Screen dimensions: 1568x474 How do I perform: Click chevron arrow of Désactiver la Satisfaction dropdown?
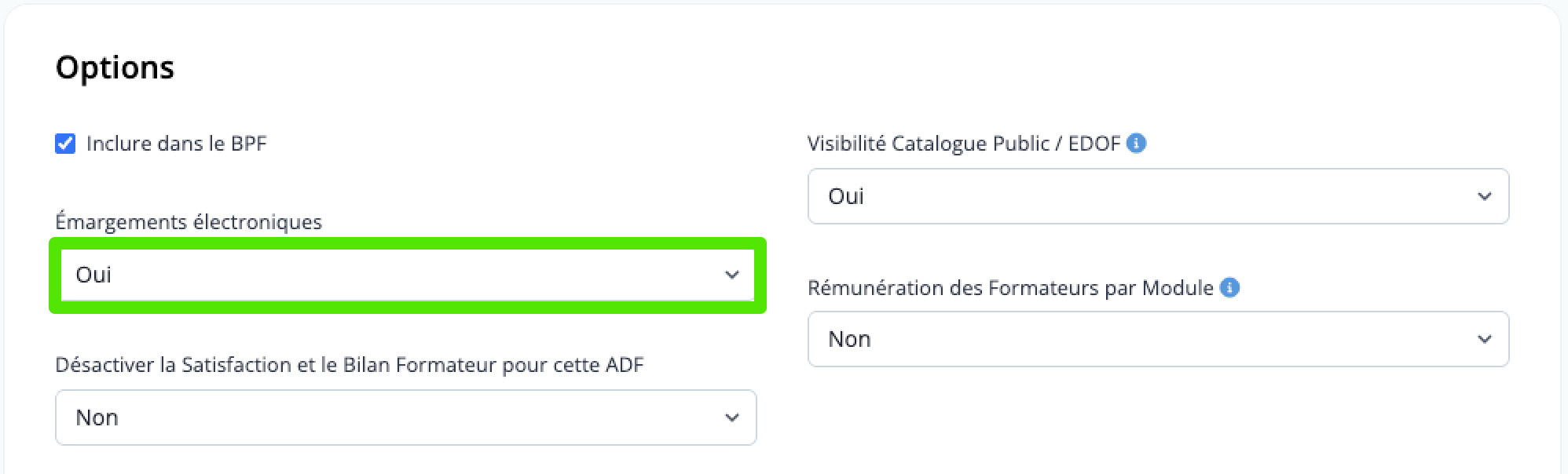(x=731, y=417)
